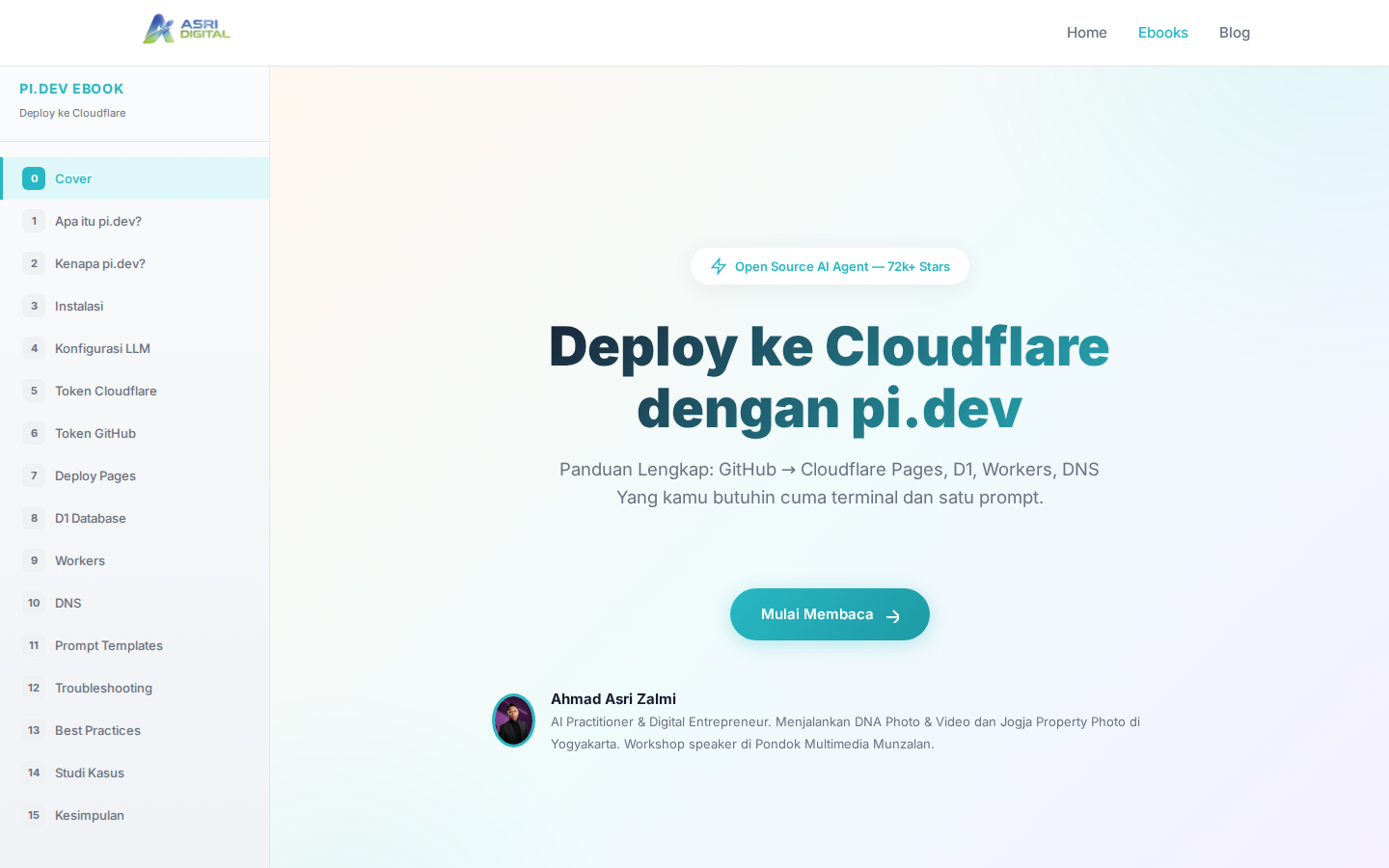Click subtitle line starting Panduan Lengkap
Screen dimensions: 1389x868
coord(830,470)
